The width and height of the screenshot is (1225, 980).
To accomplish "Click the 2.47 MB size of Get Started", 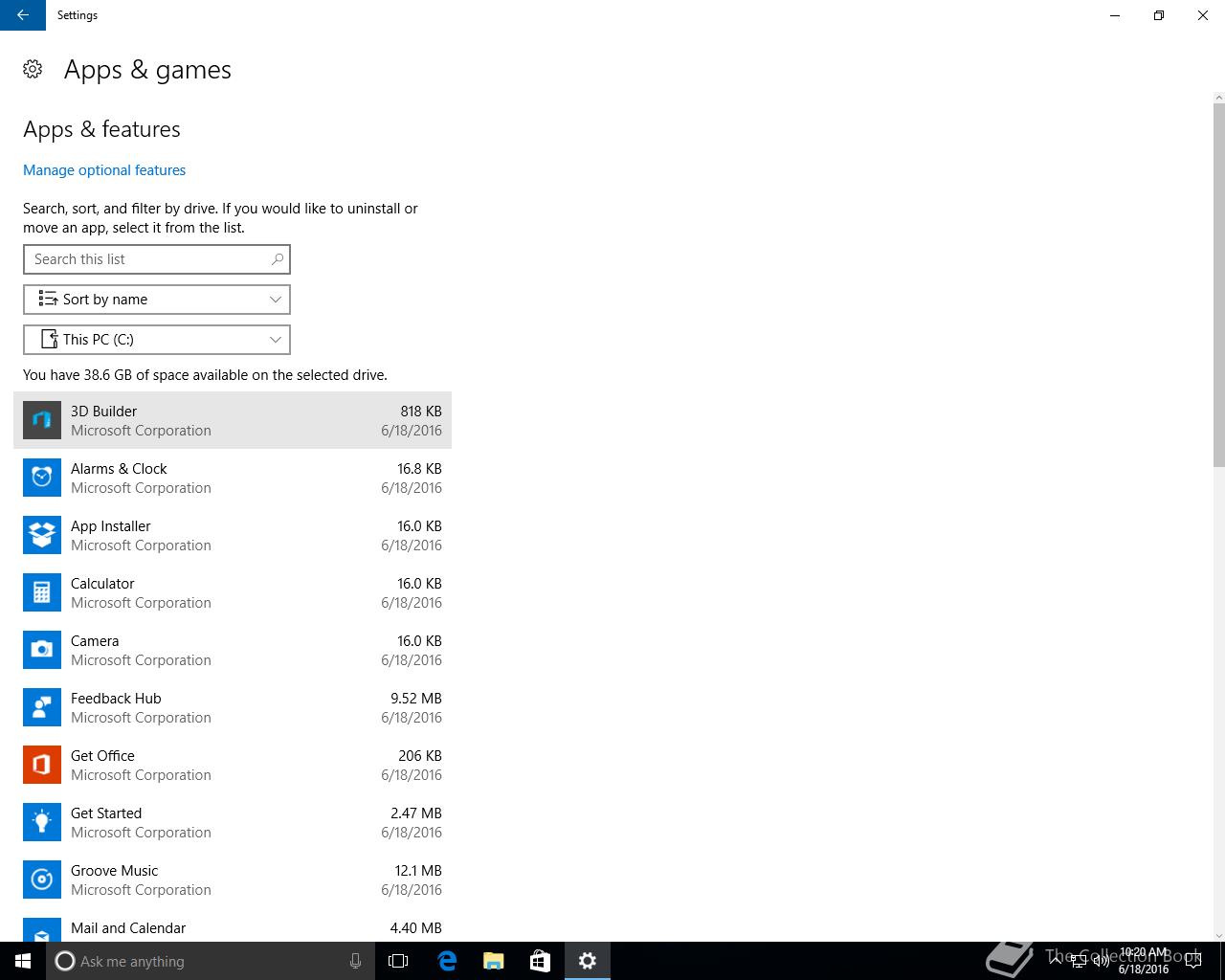I will [416, 813].
